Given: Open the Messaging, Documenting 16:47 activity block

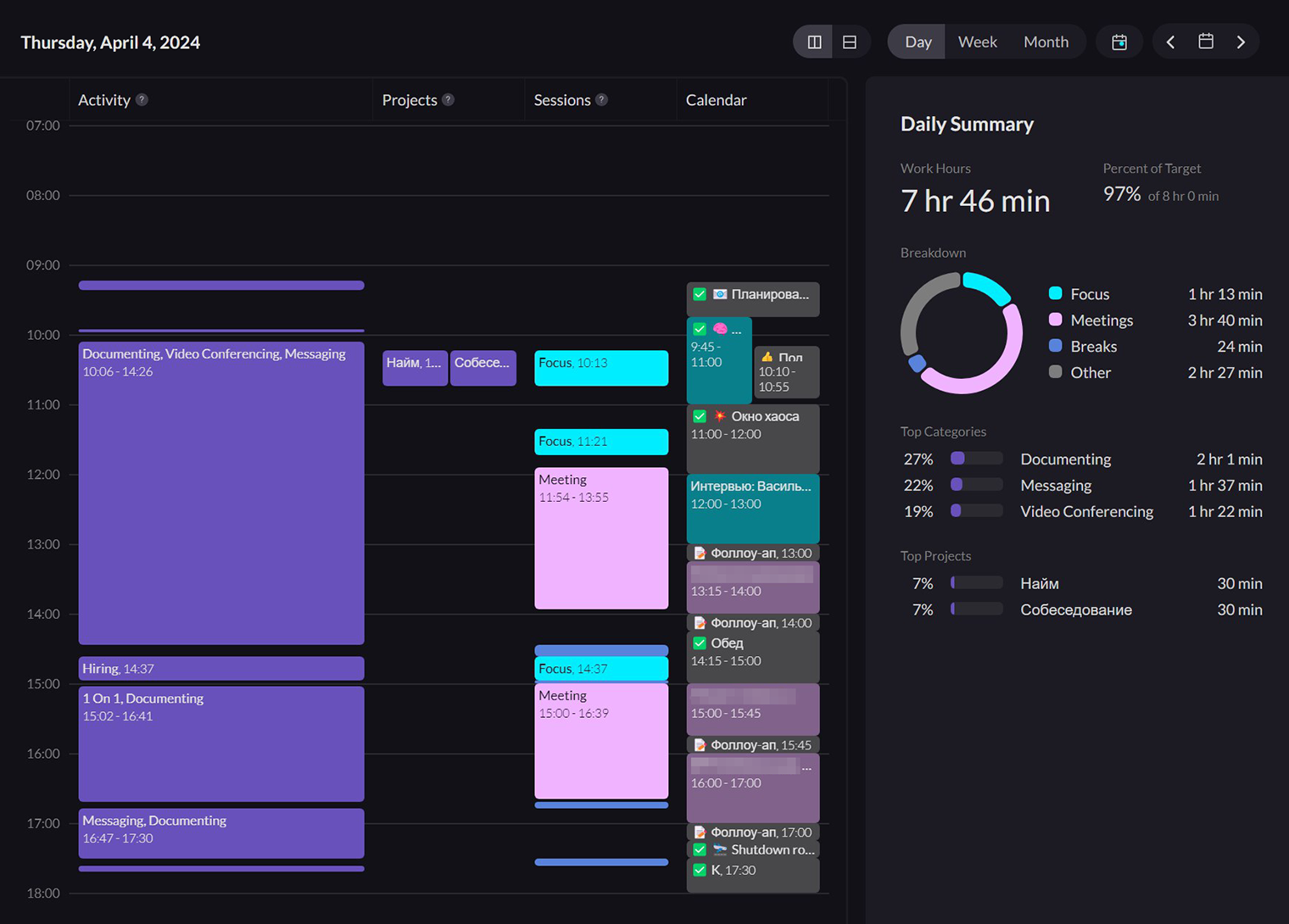Looking at the screenshot, I should [221, 832].
